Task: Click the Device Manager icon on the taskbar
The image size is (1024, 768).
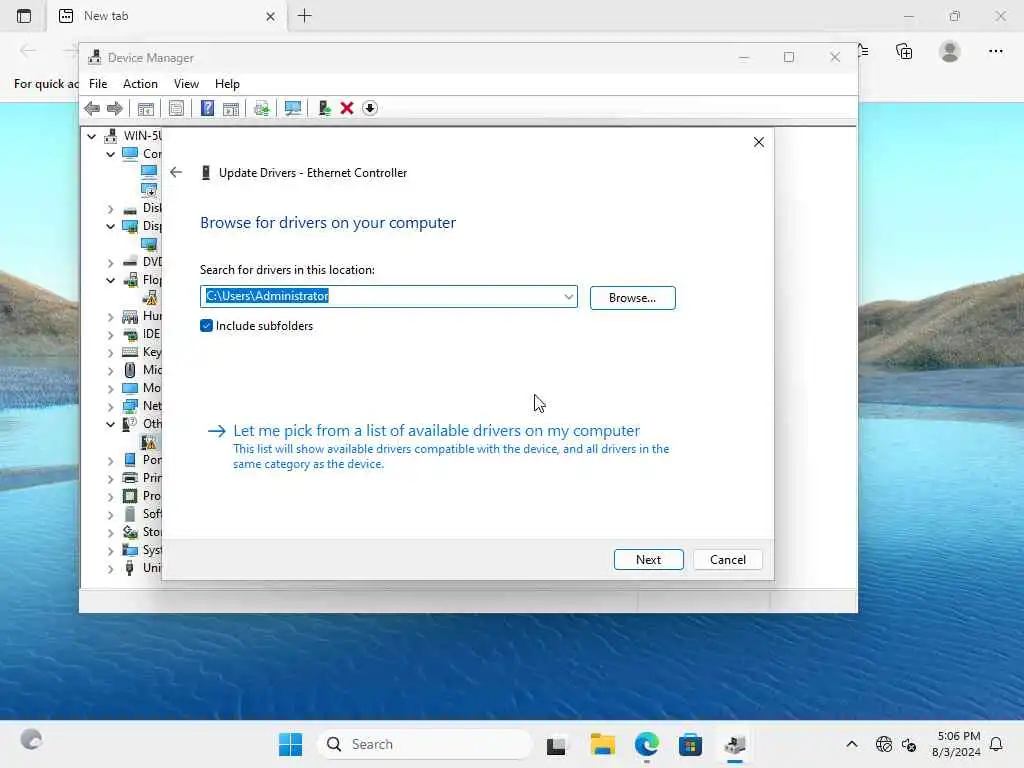Action: click(735, 744)
